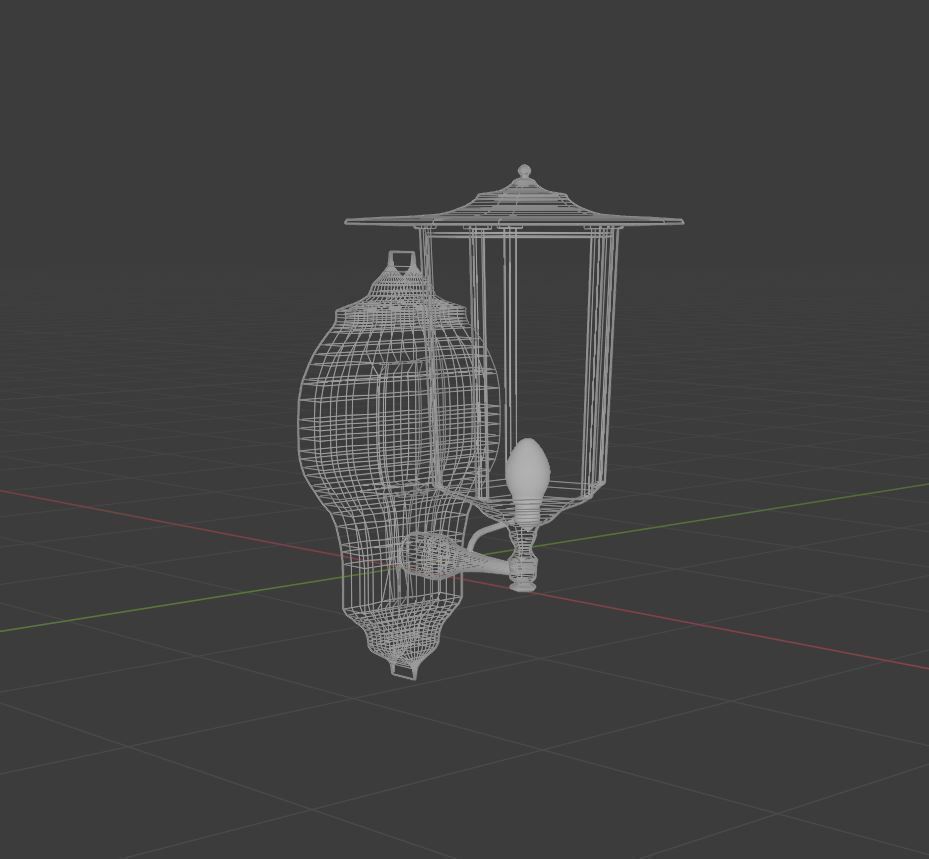The height and width of the screenshot is (859, 929).
Task: Click the square loop under the wireframe lantern
Action: 405,671
